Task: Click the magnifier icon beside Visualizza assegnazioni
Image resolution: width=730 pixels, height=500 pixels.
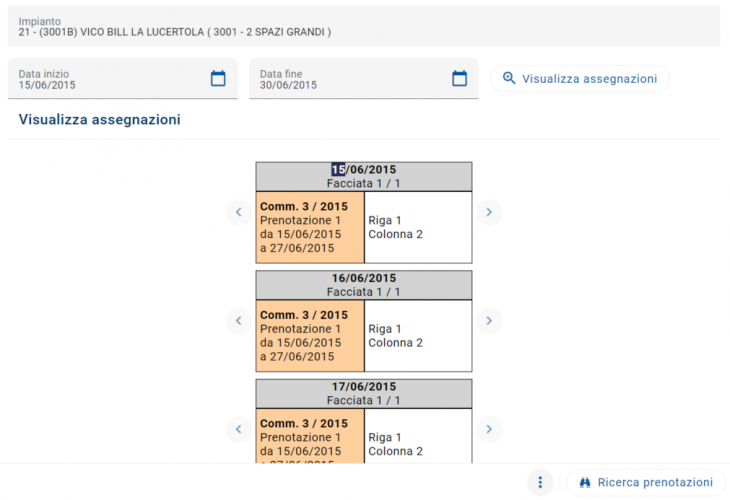Action: pos(509,78)
